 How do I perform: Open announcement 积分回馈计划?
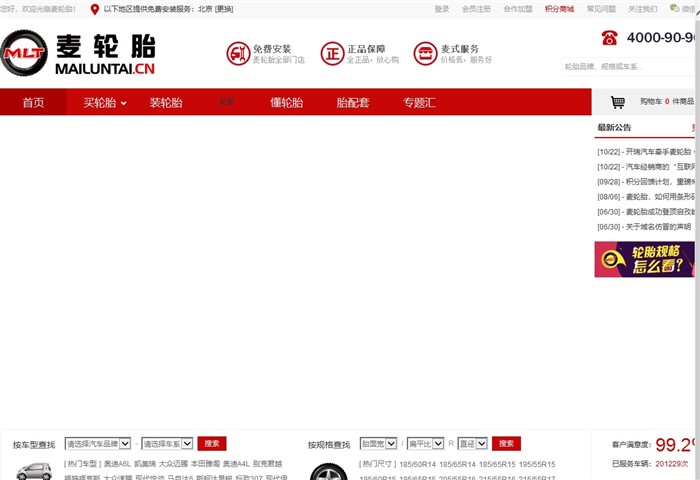click(x=646, y=182)
